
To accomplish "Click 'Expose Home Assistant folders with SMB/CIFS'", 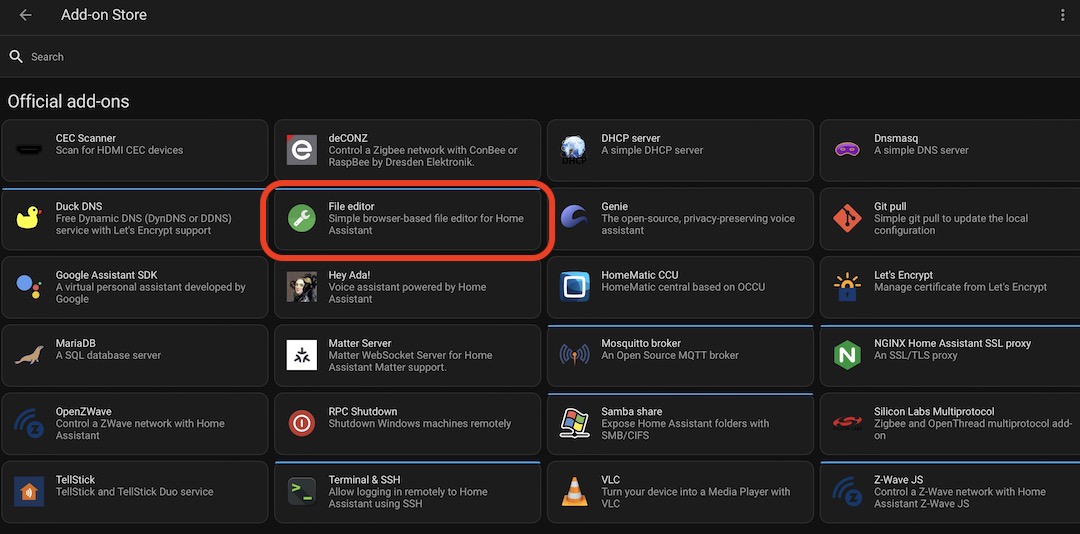I will [x=685, y=429].
